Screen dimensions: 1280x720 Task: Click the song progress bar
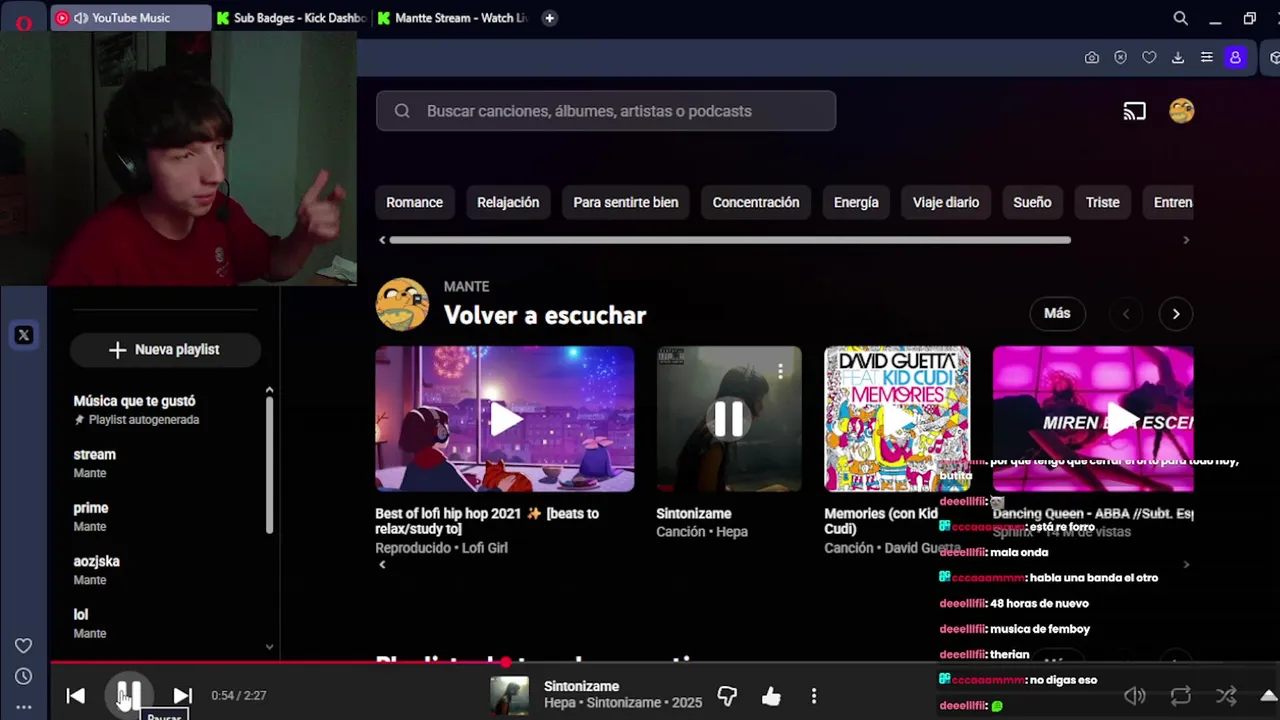tap(664, 662)
